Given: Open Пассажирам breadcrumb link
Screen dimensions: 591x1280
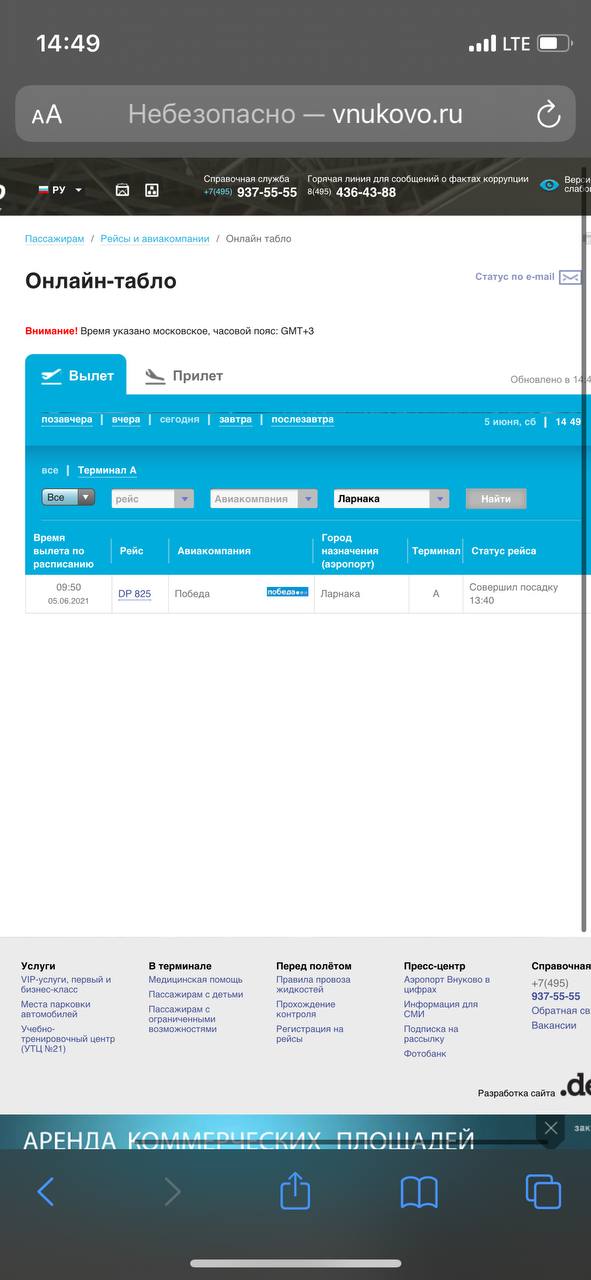Looking at the screenshot, I should [x=55, y=239].
